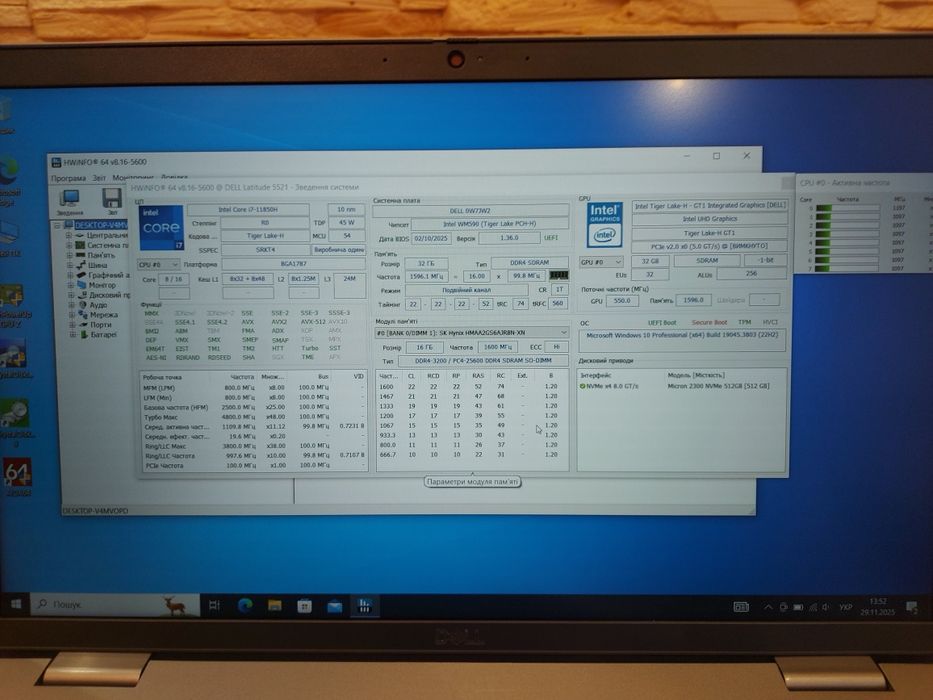Open Task View on the taskbar
The height and width of the screenshot is (700, 933).
point(214,605)
